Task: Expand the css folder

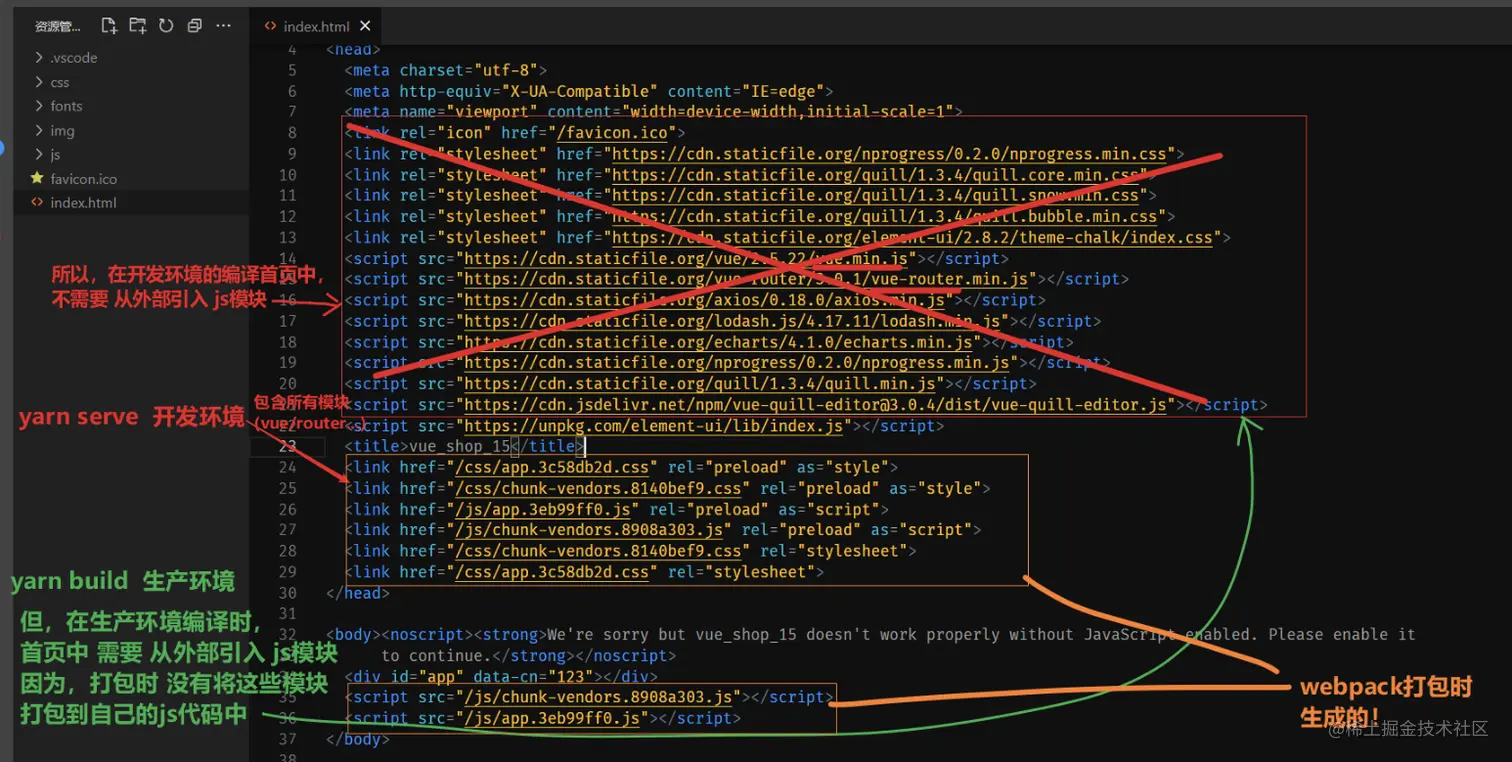Action: click(x=60, y=82)
